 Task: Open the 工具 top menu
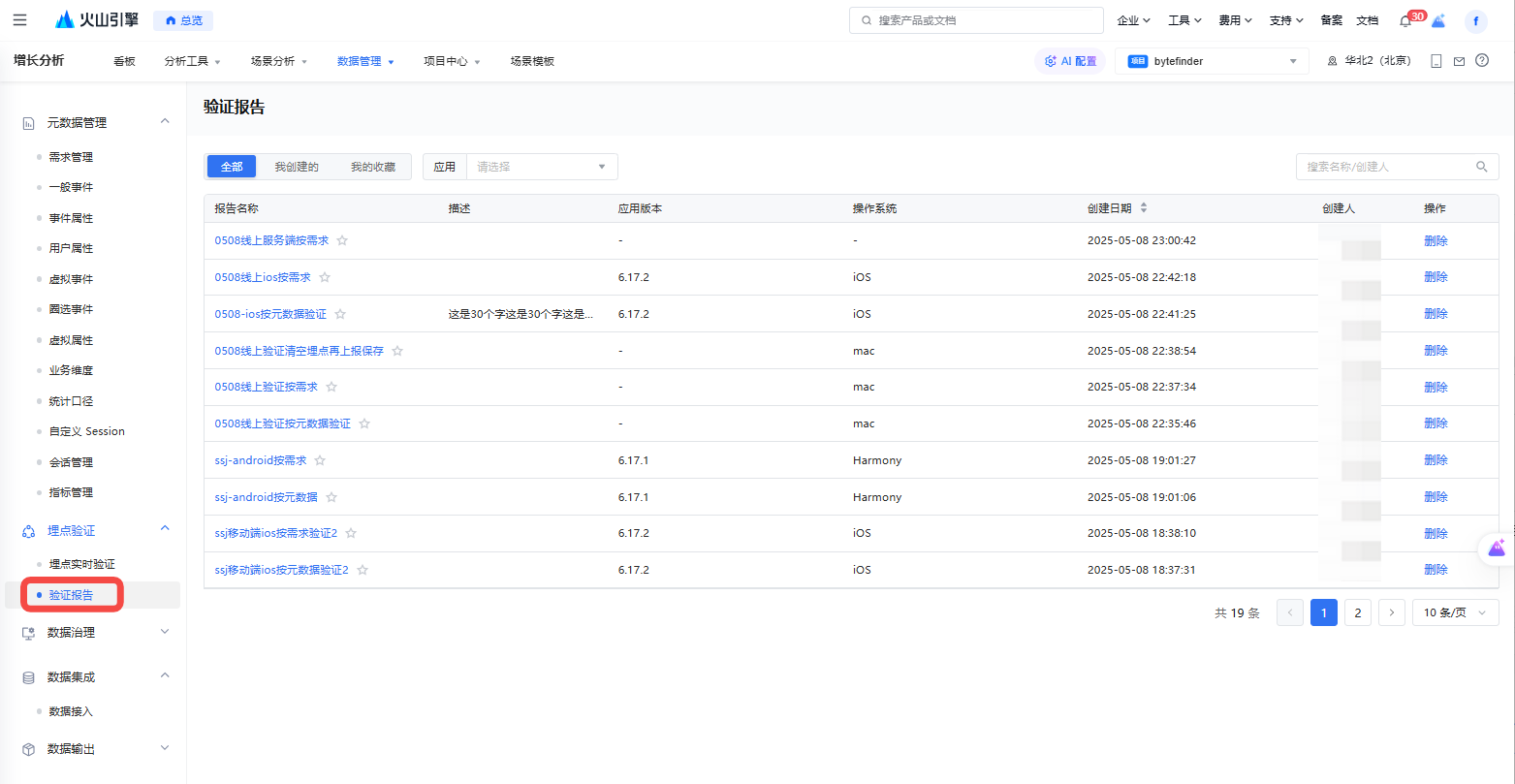click(1184, 20)
